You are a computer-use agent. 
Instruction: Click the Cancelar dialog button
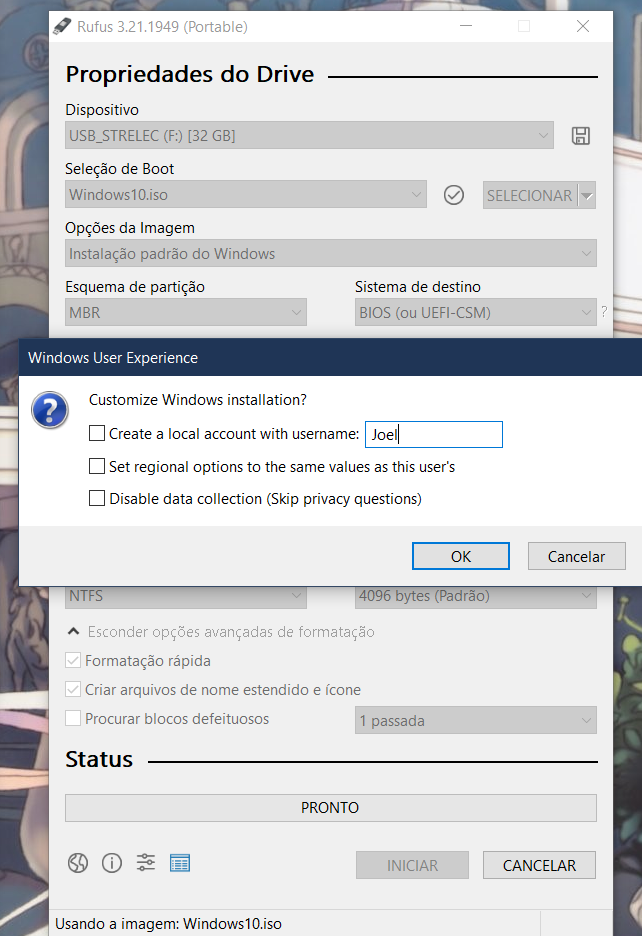point(576,556)
